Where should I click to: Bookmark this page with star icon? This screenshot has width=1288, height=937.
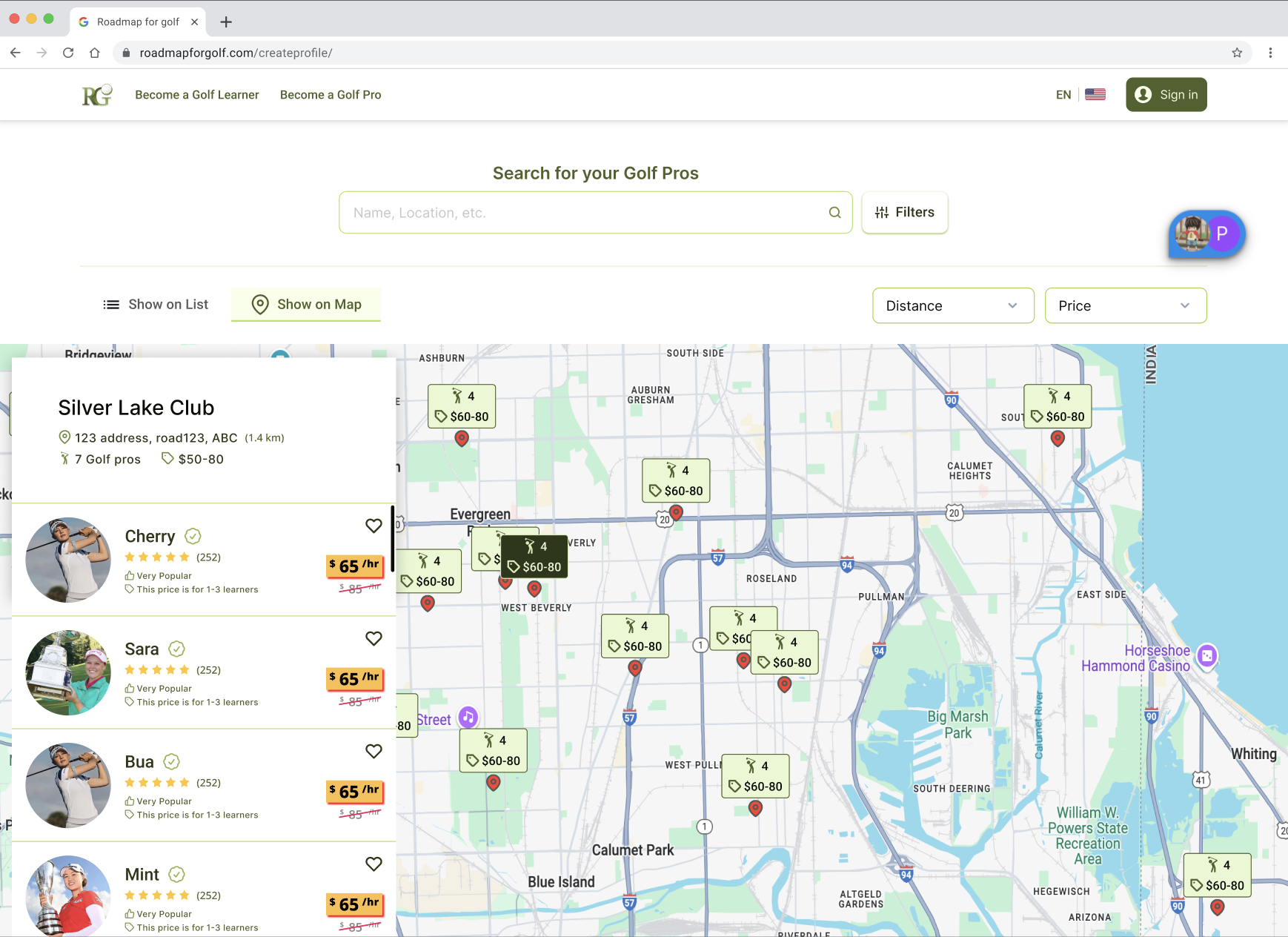tap(1237, 53)
